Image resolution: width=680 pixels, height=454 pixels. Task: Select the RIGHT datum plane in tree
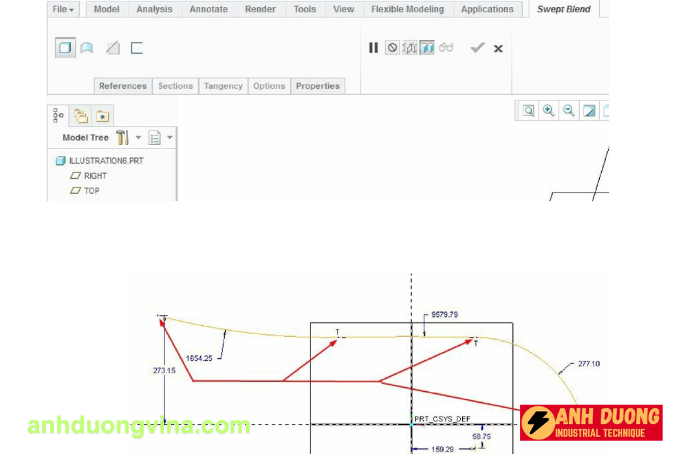pyautogui.click(x=95, y=176)
